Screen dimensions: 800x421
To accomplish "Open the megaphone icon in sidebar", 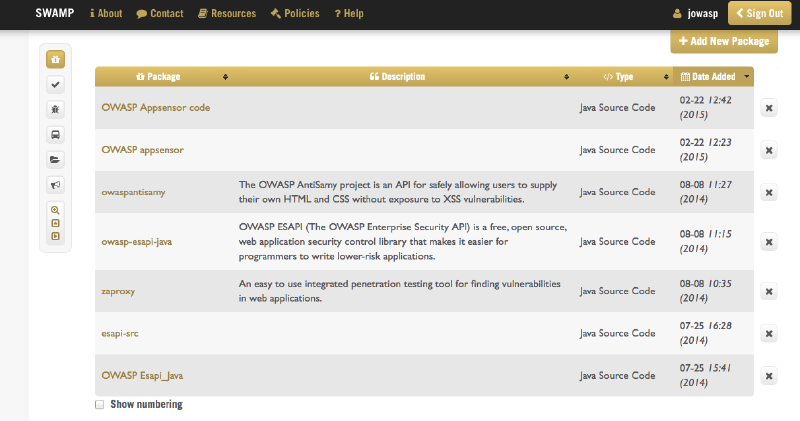I will (56, 184).
